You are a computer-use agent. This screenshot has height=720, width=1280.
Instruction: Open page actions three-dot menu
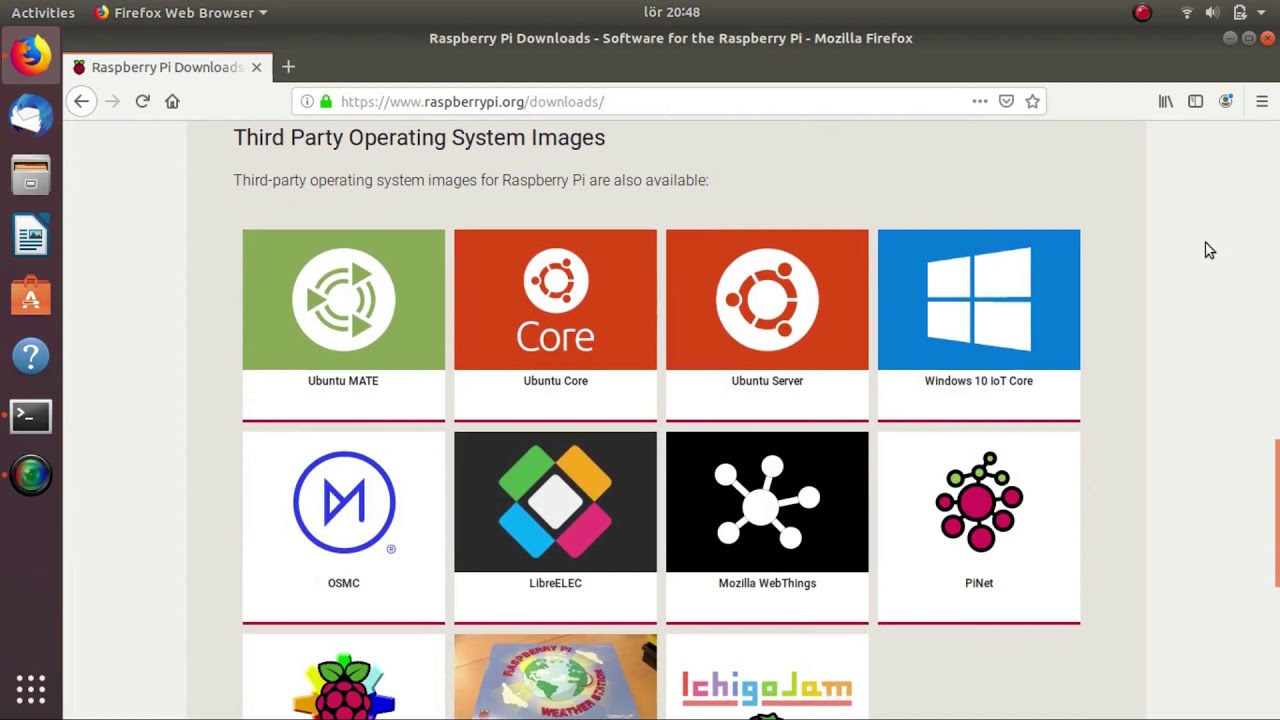coord(980,101)
